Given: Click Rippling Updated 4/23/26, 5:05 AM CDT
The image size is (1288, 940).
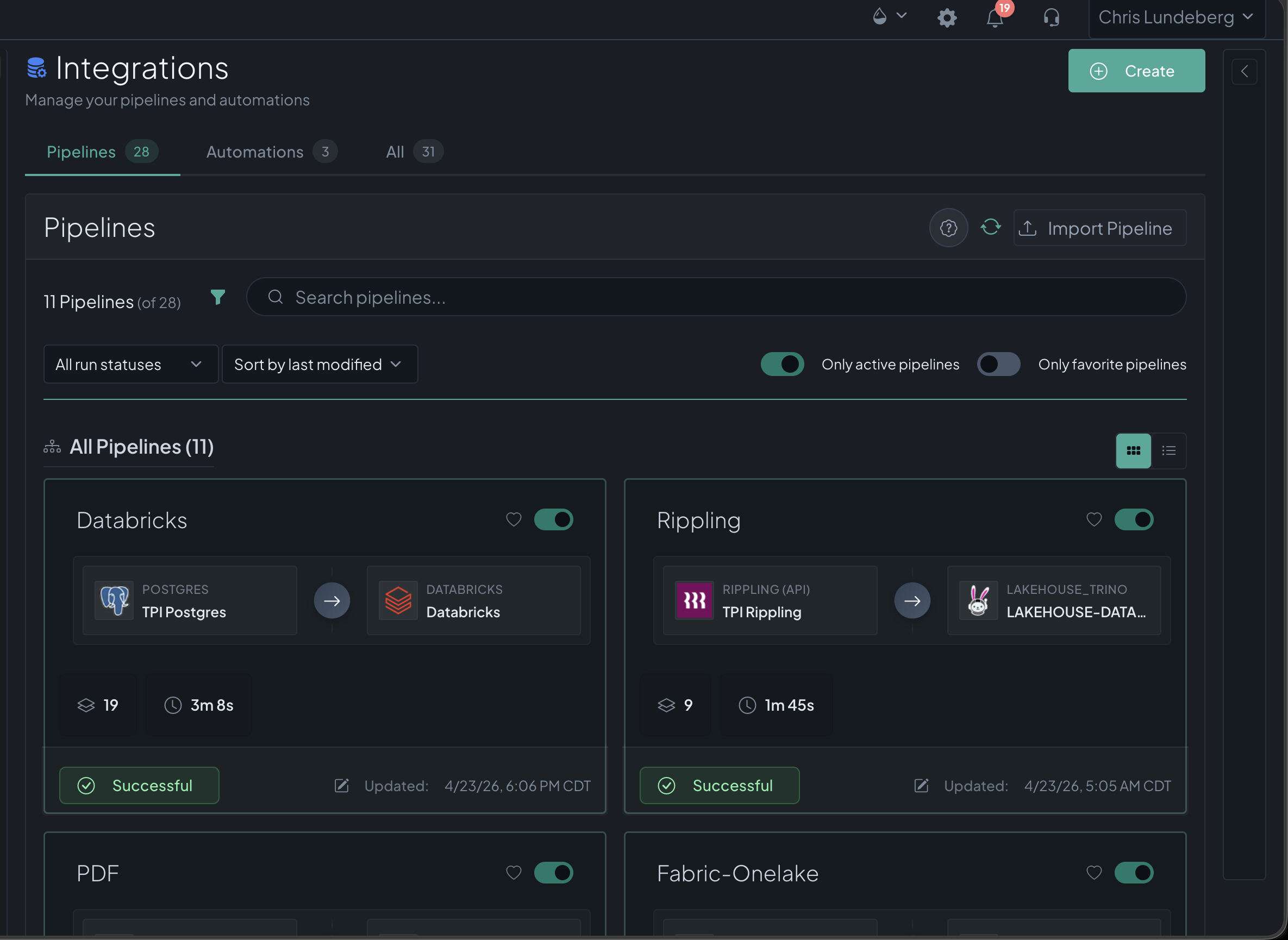Looking at the screenshot, I should tap(1057, 786).
